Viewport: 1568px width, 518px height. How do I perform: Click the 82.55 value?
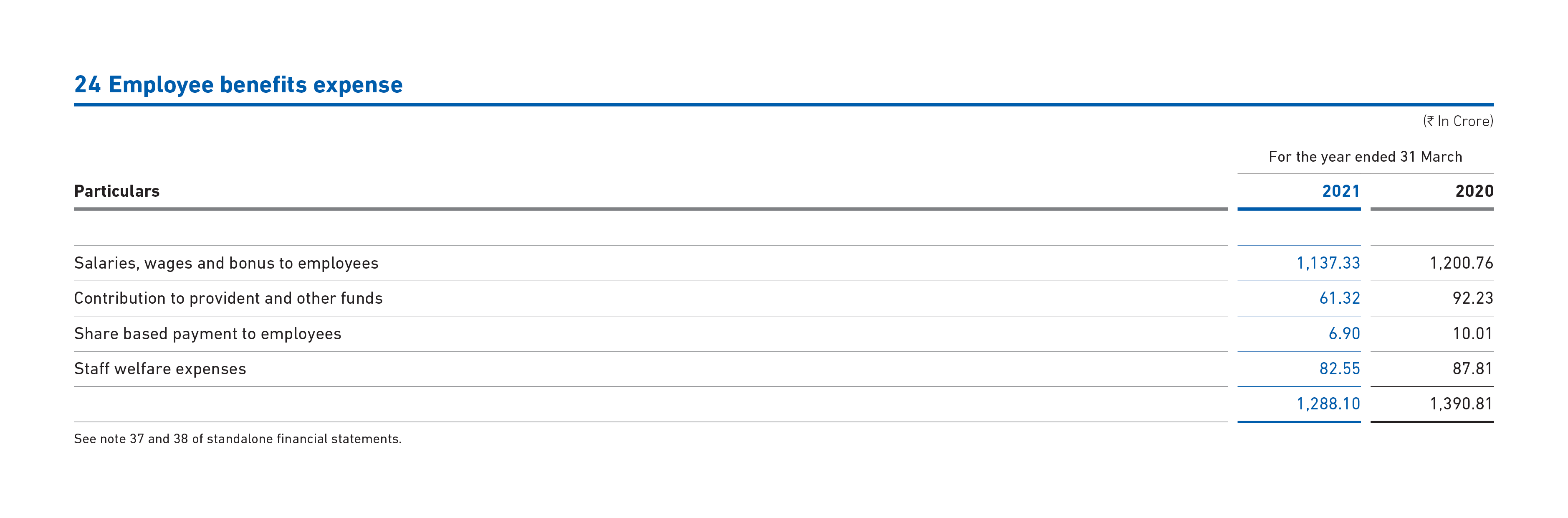(1340, 369)
